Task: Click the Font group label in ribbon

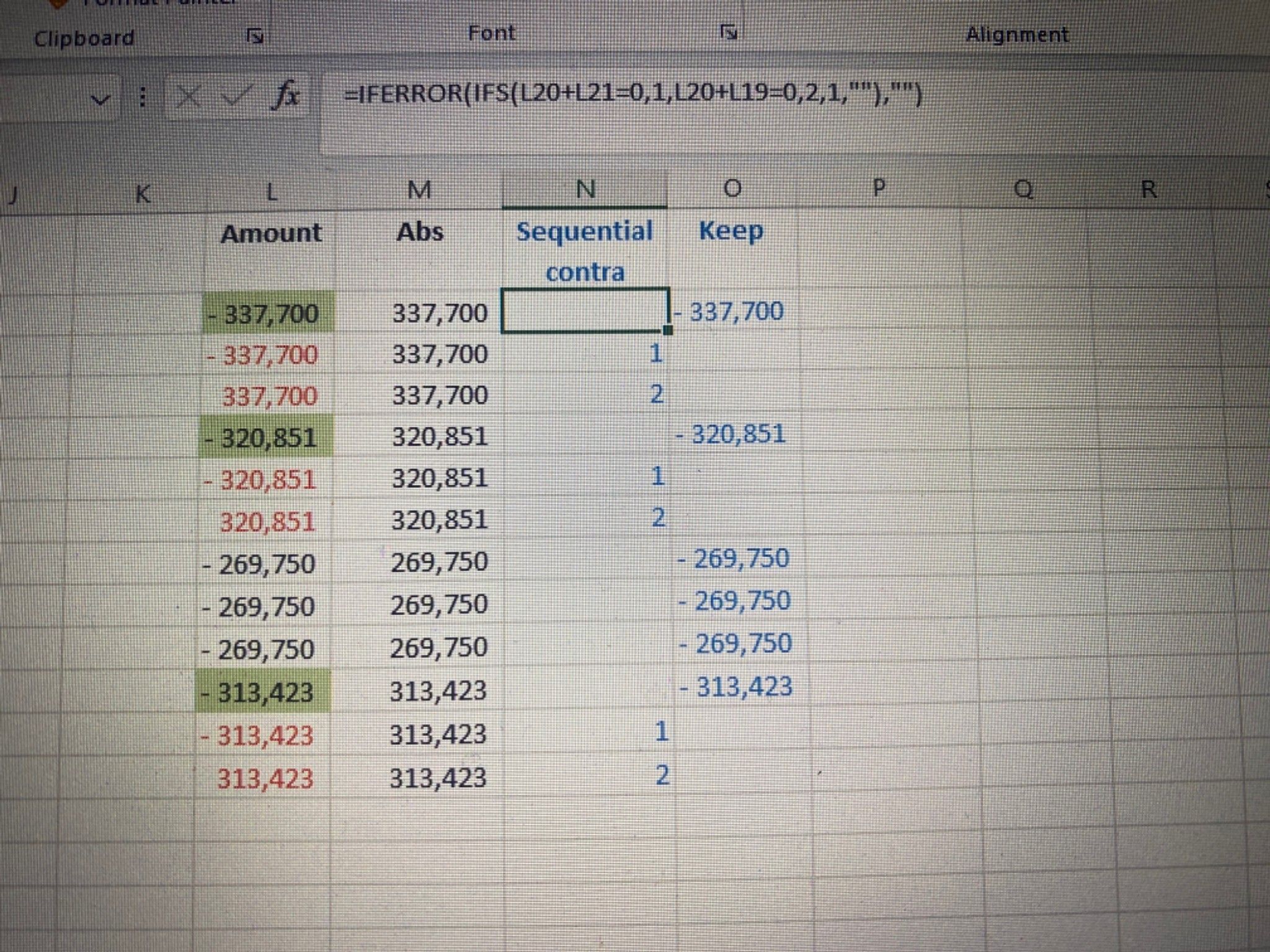Action: [x=491, y=33]
